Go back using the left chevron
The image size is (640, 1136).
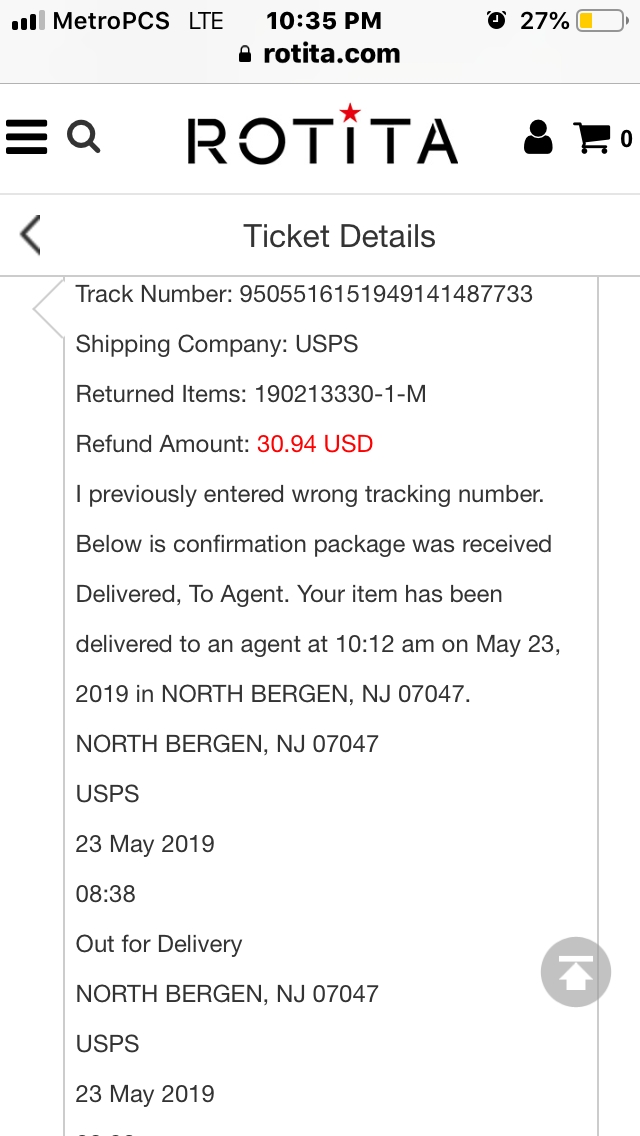coord(31,236)
